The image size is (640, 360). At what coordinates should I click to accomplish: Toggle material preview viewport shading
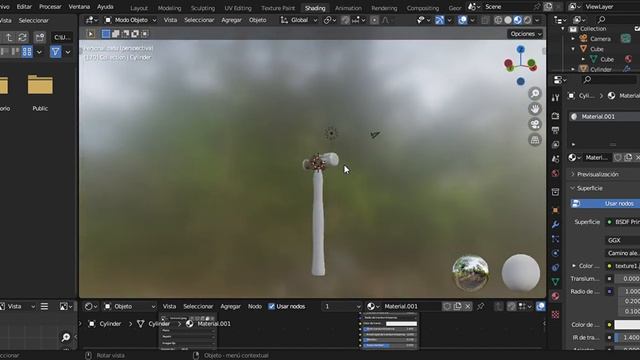coord(518,20)
